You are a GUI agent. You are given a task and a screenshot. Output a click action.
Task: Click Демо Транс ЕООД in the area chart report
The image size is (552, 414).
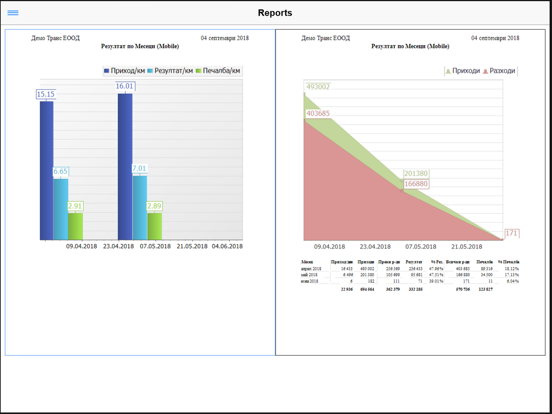coord(326,38)
